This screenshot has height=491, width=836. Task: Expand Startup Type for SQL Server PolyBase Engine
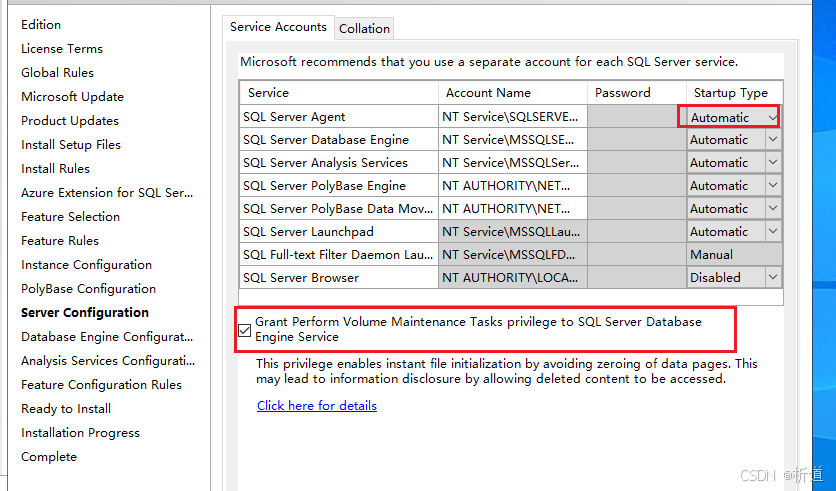tap(773, 186)
